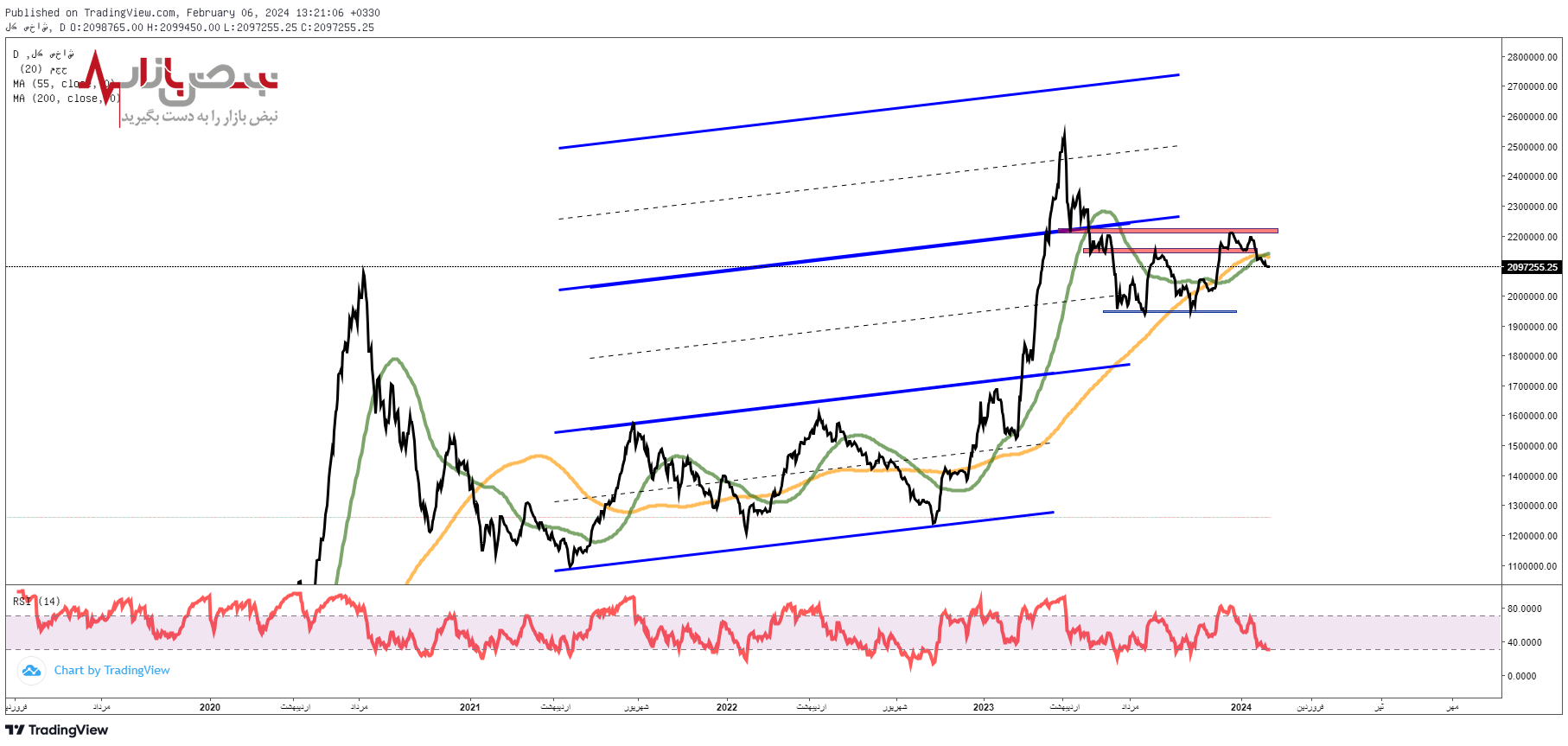
Task: Click the 1100000.00 price axis label
Action: pyautogui.click(x=1532, y=566)
